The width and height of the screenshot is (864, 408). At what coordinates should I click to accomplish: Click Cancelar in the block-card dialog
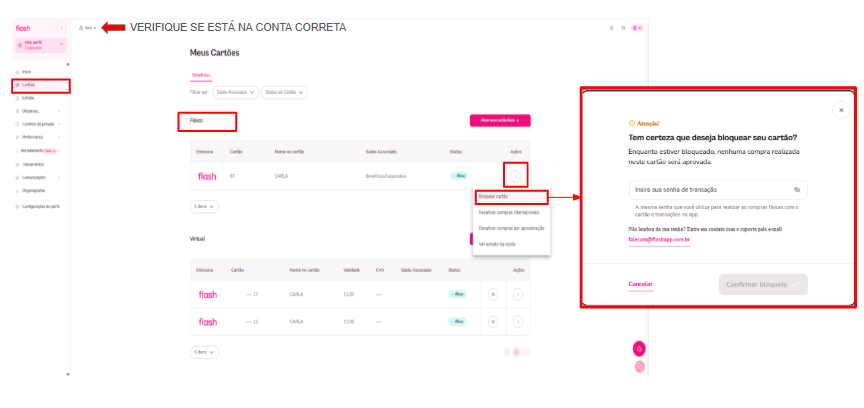[641, 284]
